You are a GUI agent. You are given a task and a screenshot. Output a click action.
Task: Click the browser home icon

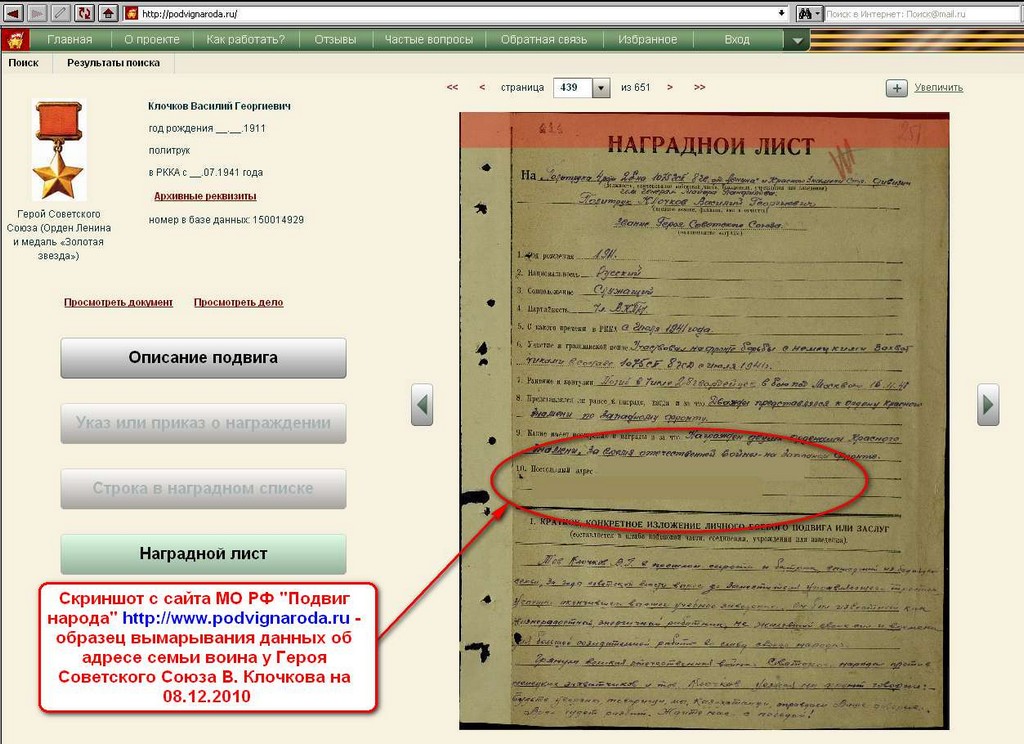coord(108,13)
